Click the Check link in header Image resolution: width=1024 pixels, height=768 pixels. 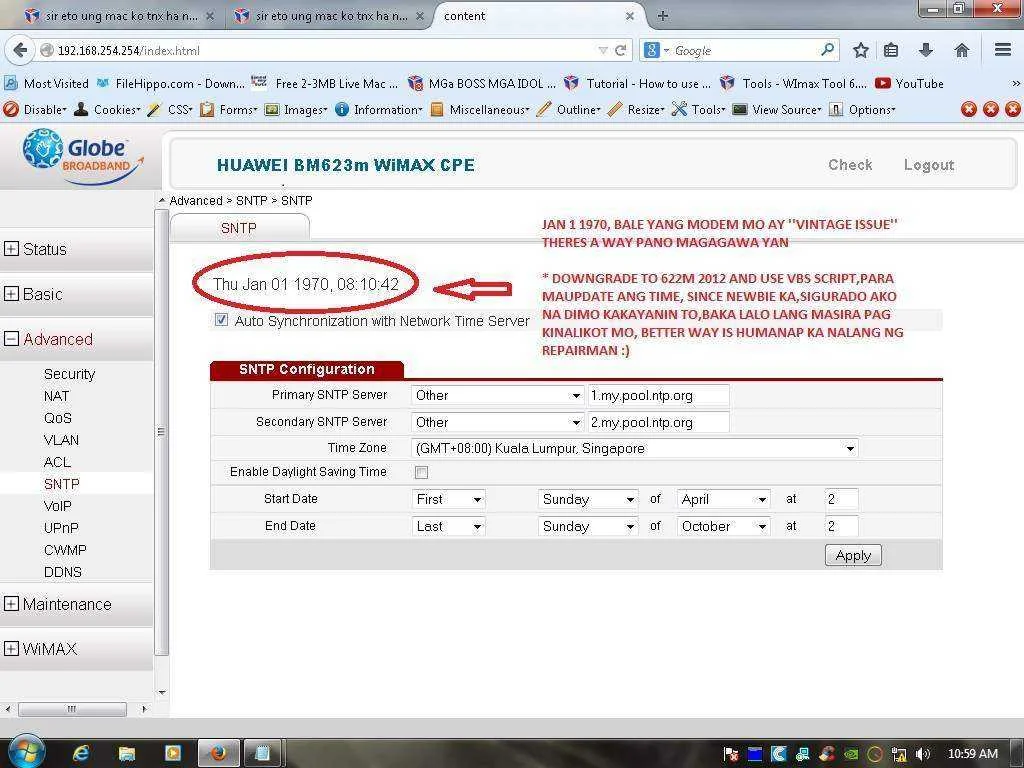(x=850, y=165)
